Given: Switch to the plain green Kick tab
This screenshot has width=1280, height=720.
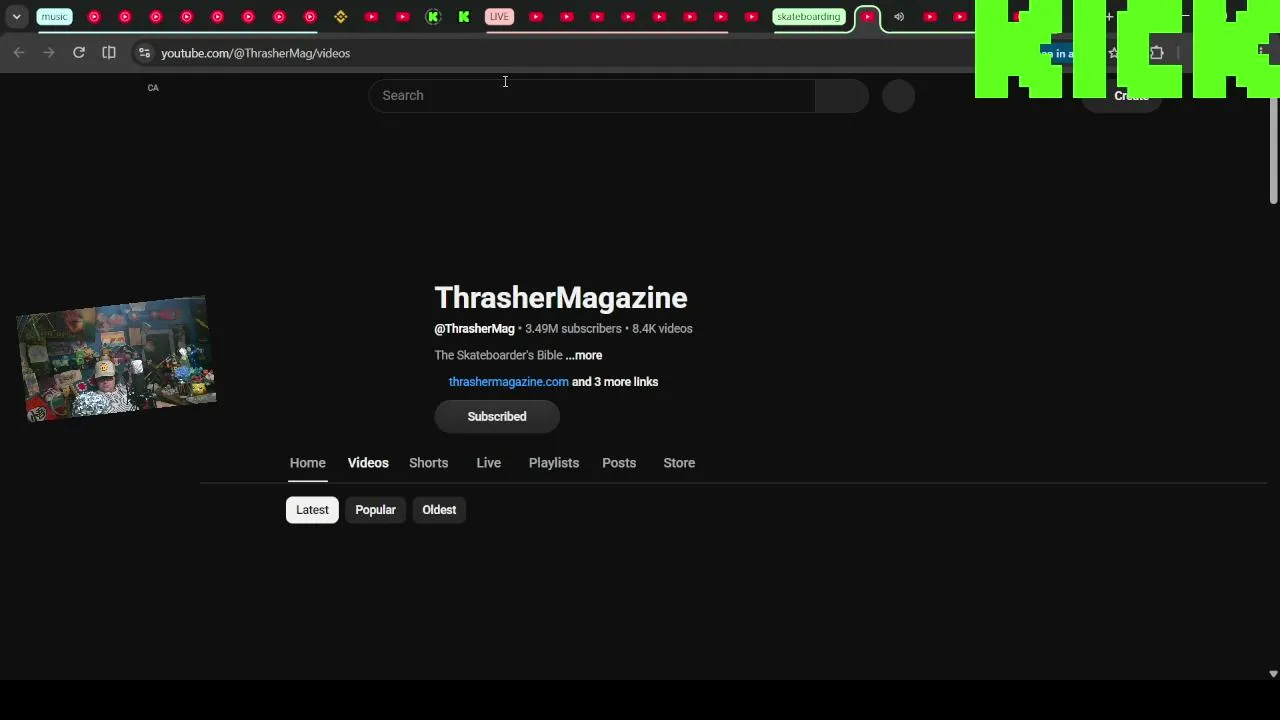Looking at the screenshot, I should (464, 17).
